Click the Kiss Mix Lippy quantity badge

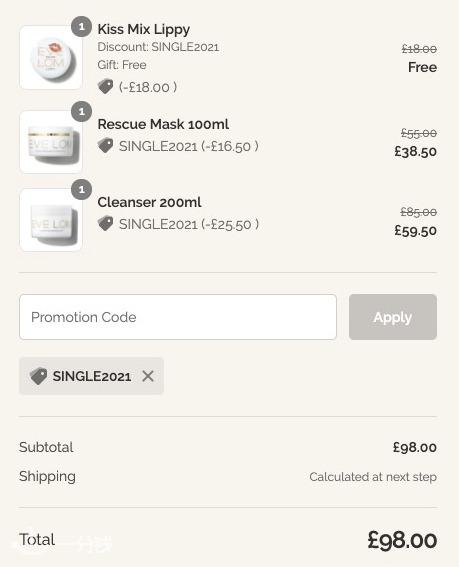81,26
